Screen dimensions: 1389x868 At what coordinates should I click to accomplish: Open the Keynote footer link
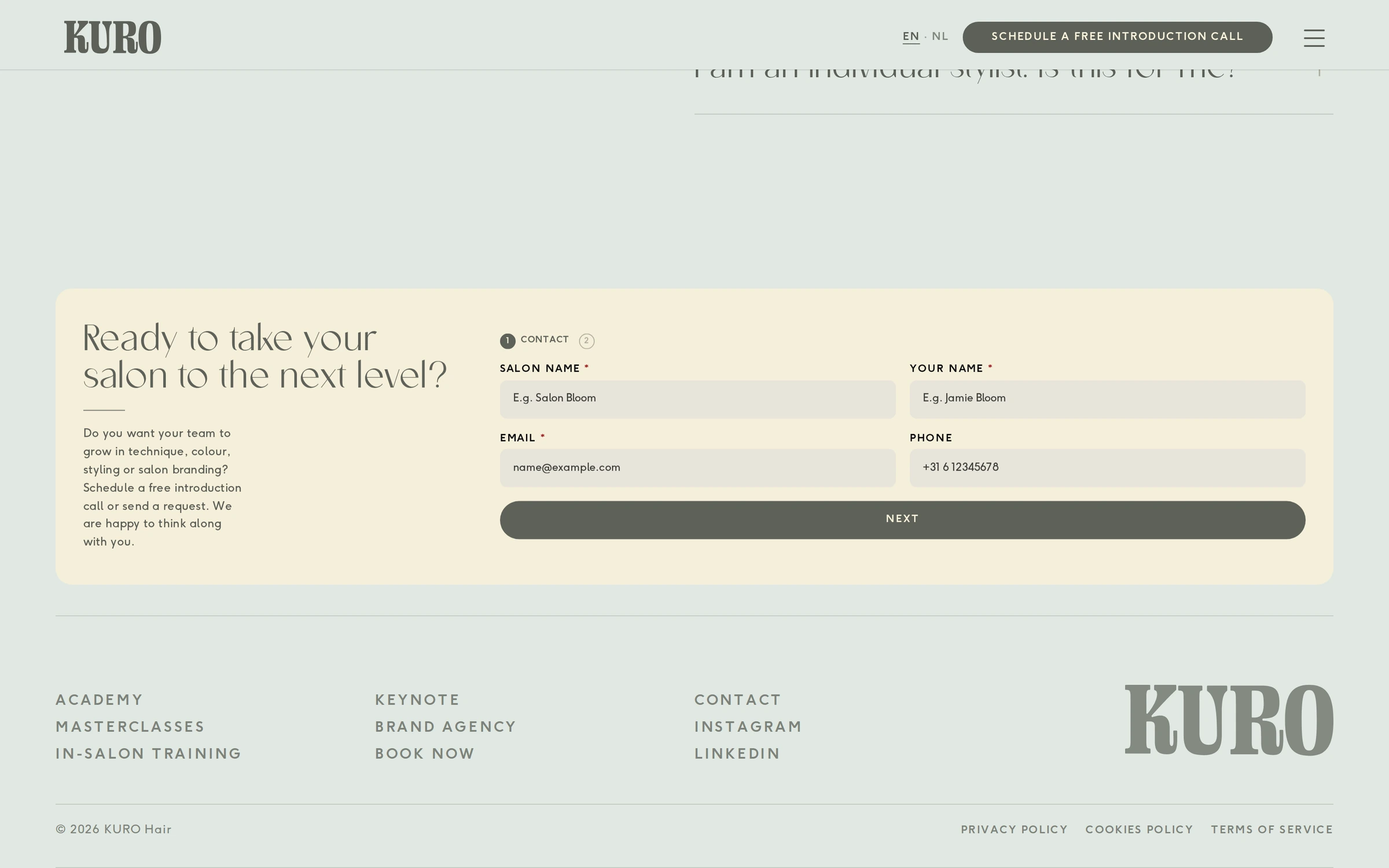pyautogui.click(x=417, y=700)
